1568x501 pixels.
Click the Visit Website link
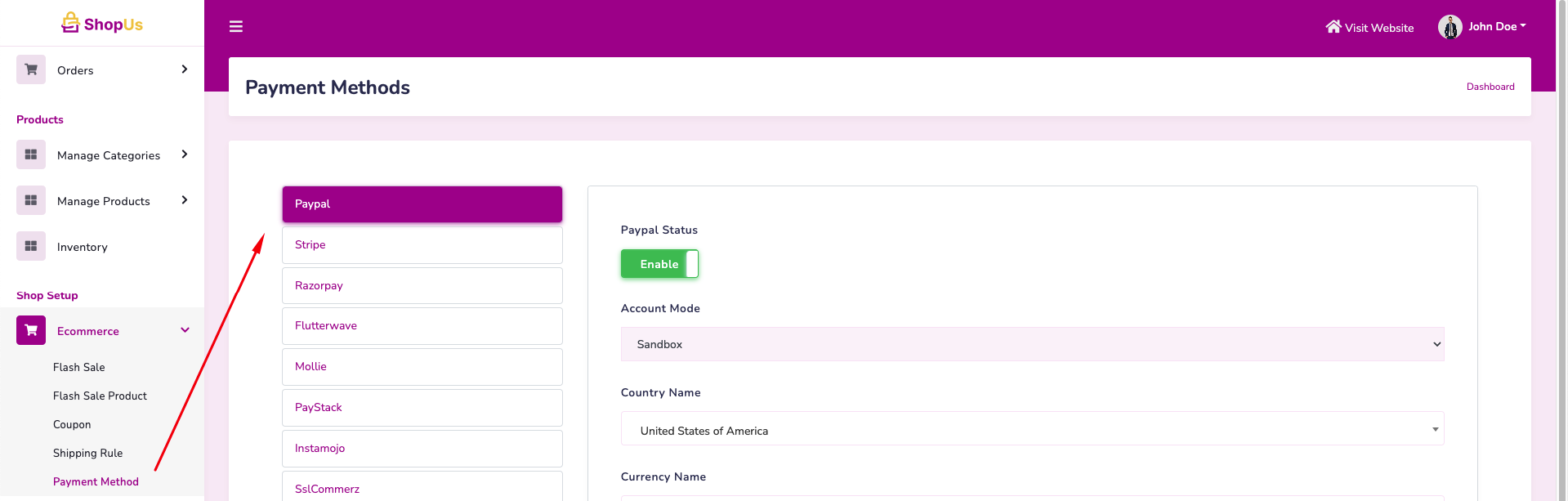[x=1369, y=28]
